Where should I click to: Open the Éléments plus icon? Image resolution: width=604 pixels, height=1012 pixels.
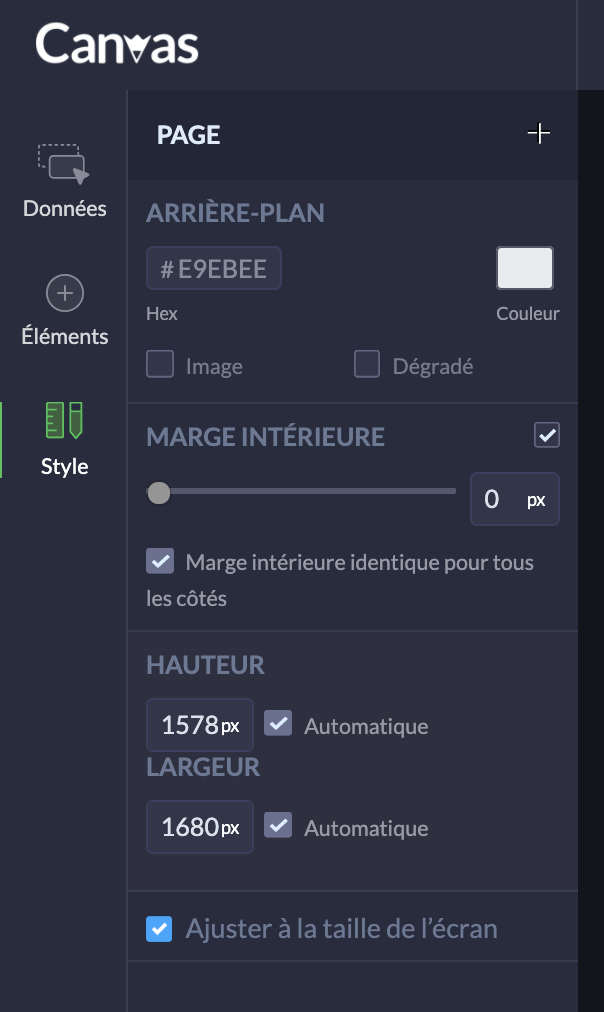click(x=65, y=294)
